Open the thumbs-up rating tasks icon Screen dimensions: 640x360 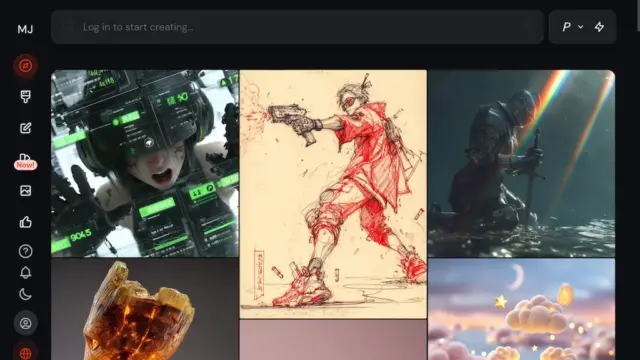[x=25, y=222]
